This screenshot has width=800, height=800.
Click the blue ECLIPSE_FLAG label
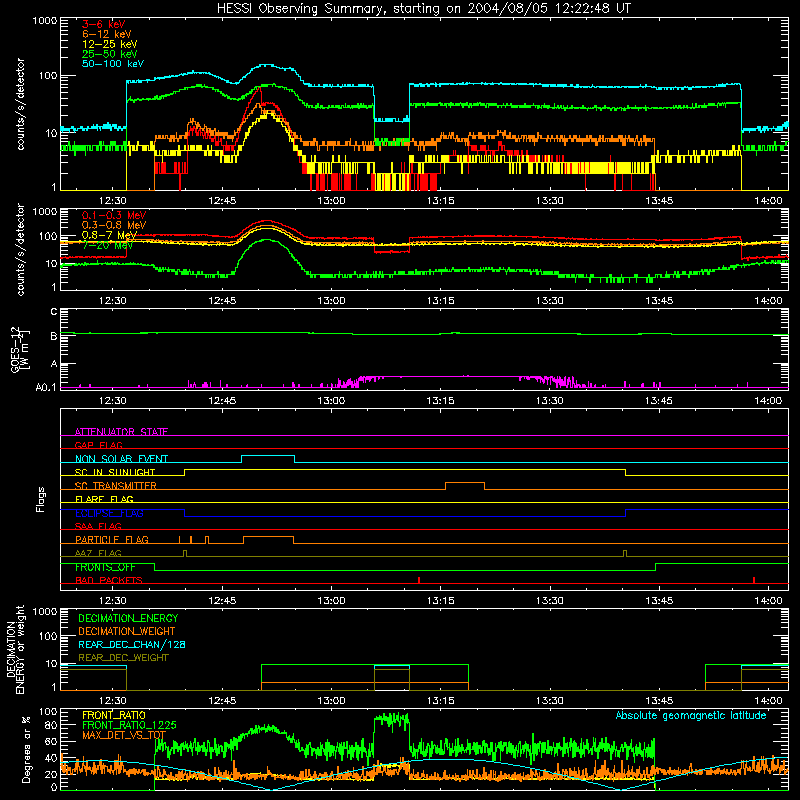109,513
